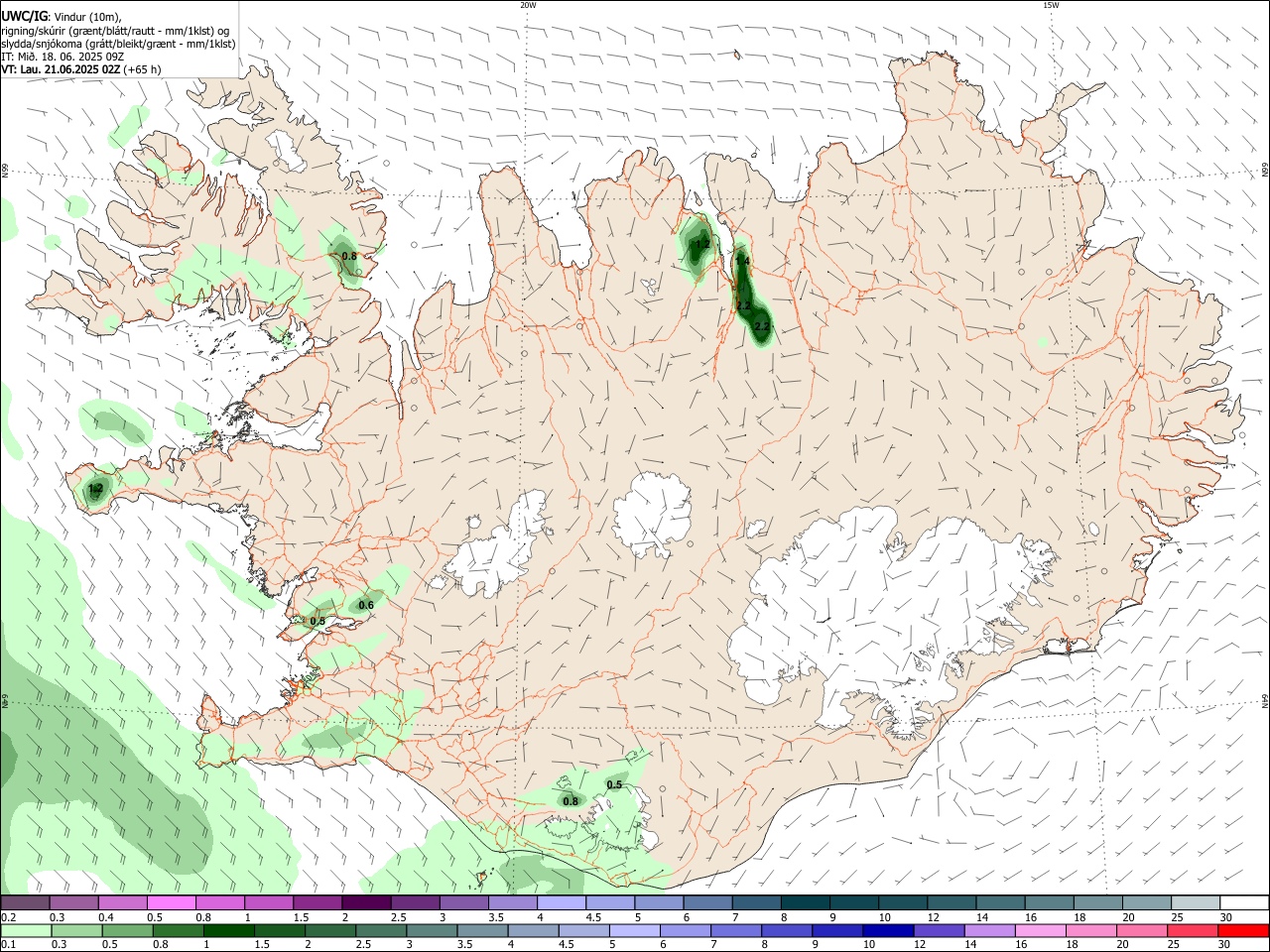Pick the slate blue swatch labeled 6 in upper legend
1270x952 pixels.
click(x=706, y=903)
